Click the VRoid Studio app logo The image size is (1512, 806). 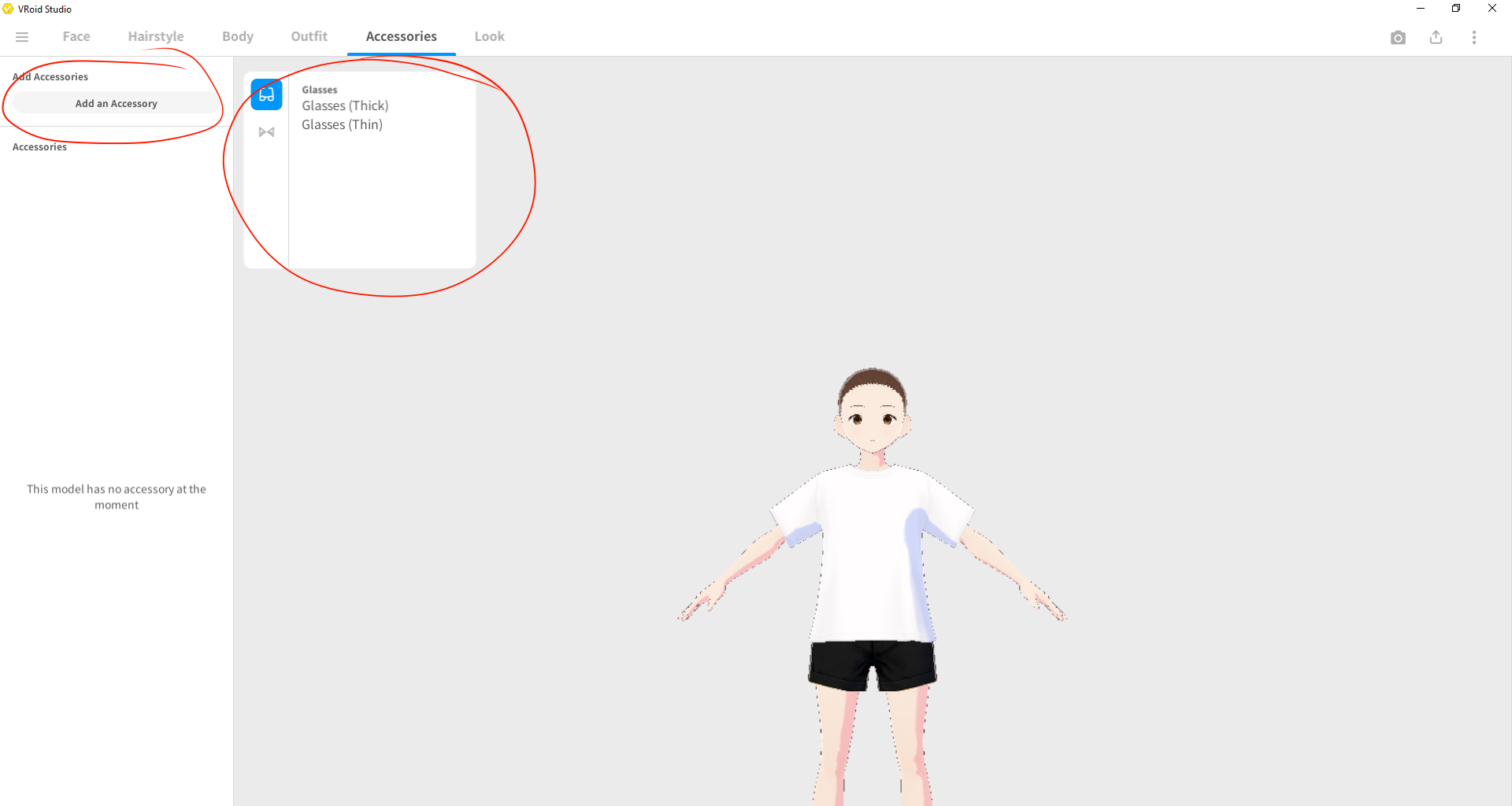click(x=8, y=9)
